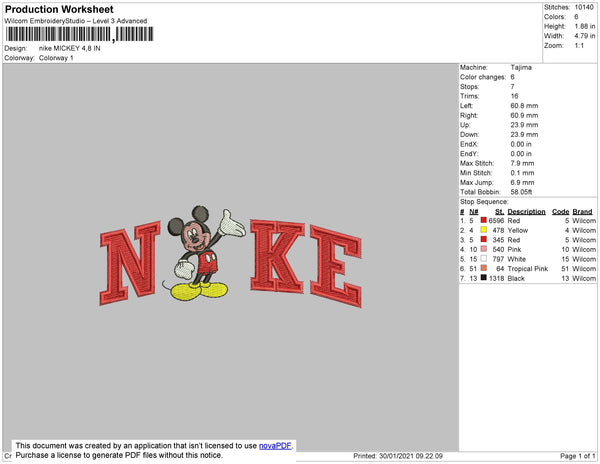Screen dimensions: 600x464
Task: Click the Stitches value 10140
Action: [x=584, y=7]
